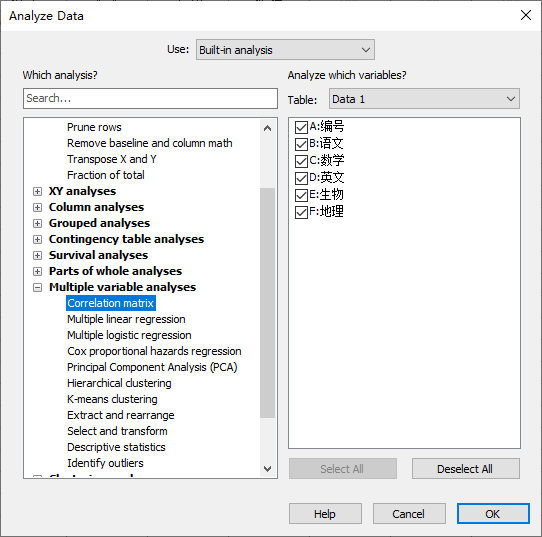Click the OK button

pyautogui.click(x=493, y=514)
